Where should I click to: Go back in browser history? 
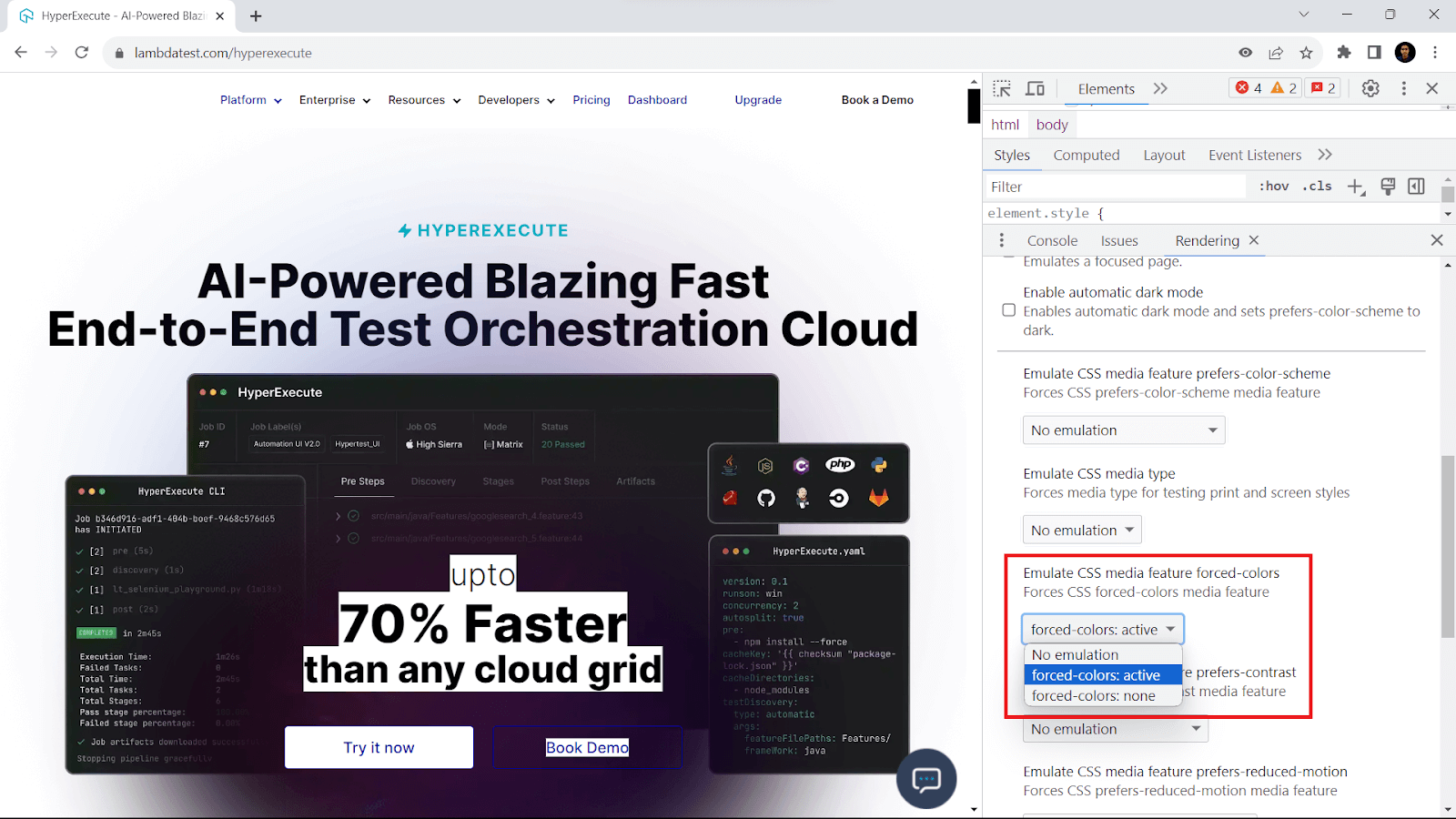click(x=21, y=53)
